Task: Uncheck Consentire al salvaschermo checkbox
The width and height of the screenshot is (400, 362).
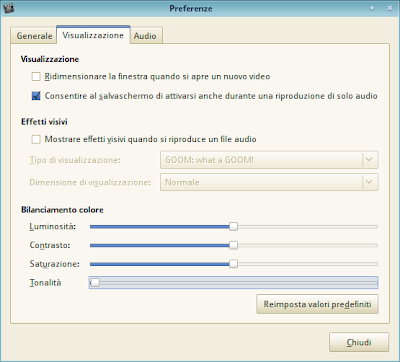Action: pos(36,96)
